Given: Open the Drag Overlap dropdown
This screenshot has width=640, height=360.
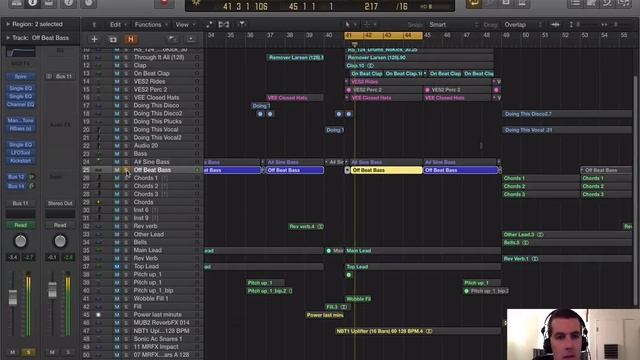Looking at the screenshot, I should (x=523, y=24).
